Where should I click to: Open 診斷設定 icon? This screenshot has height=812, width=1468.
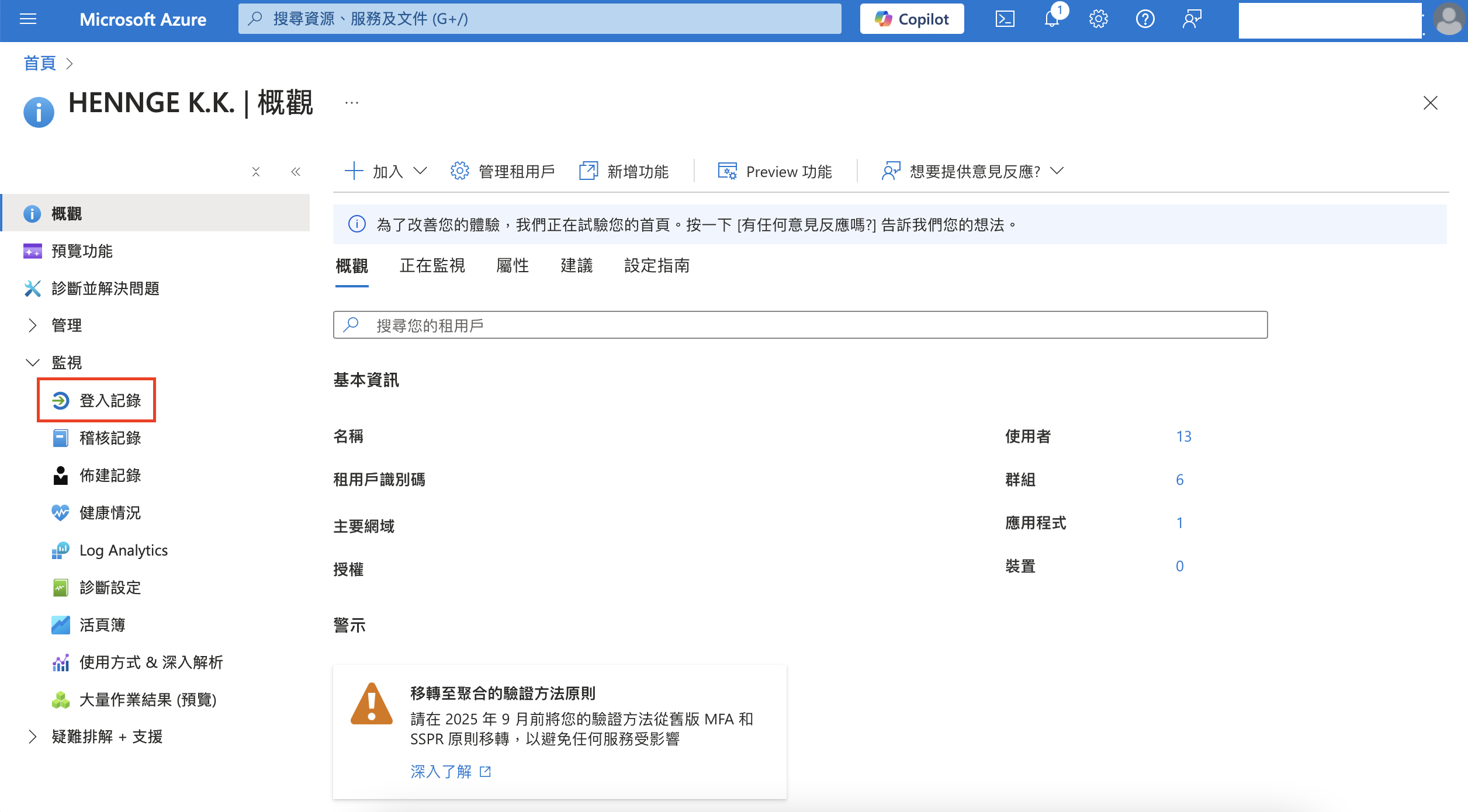pyautogui.click(x=60, y=588)
